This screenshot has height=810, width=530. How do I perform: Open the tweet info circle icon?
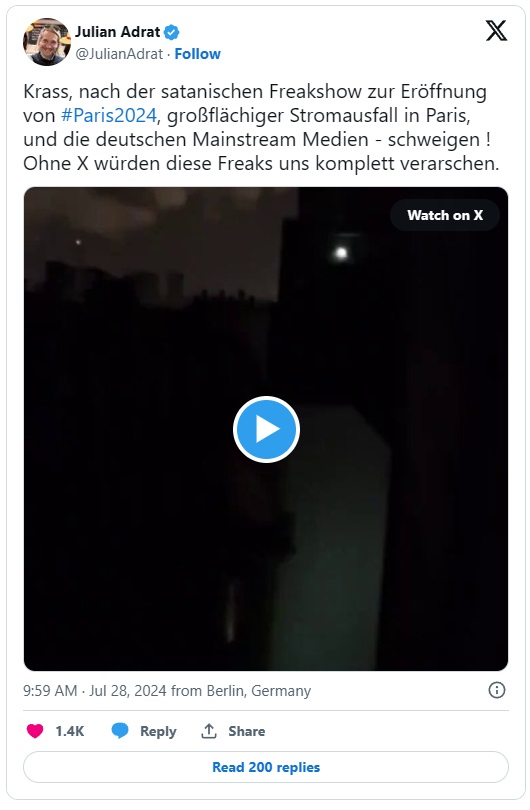[496, 690]
